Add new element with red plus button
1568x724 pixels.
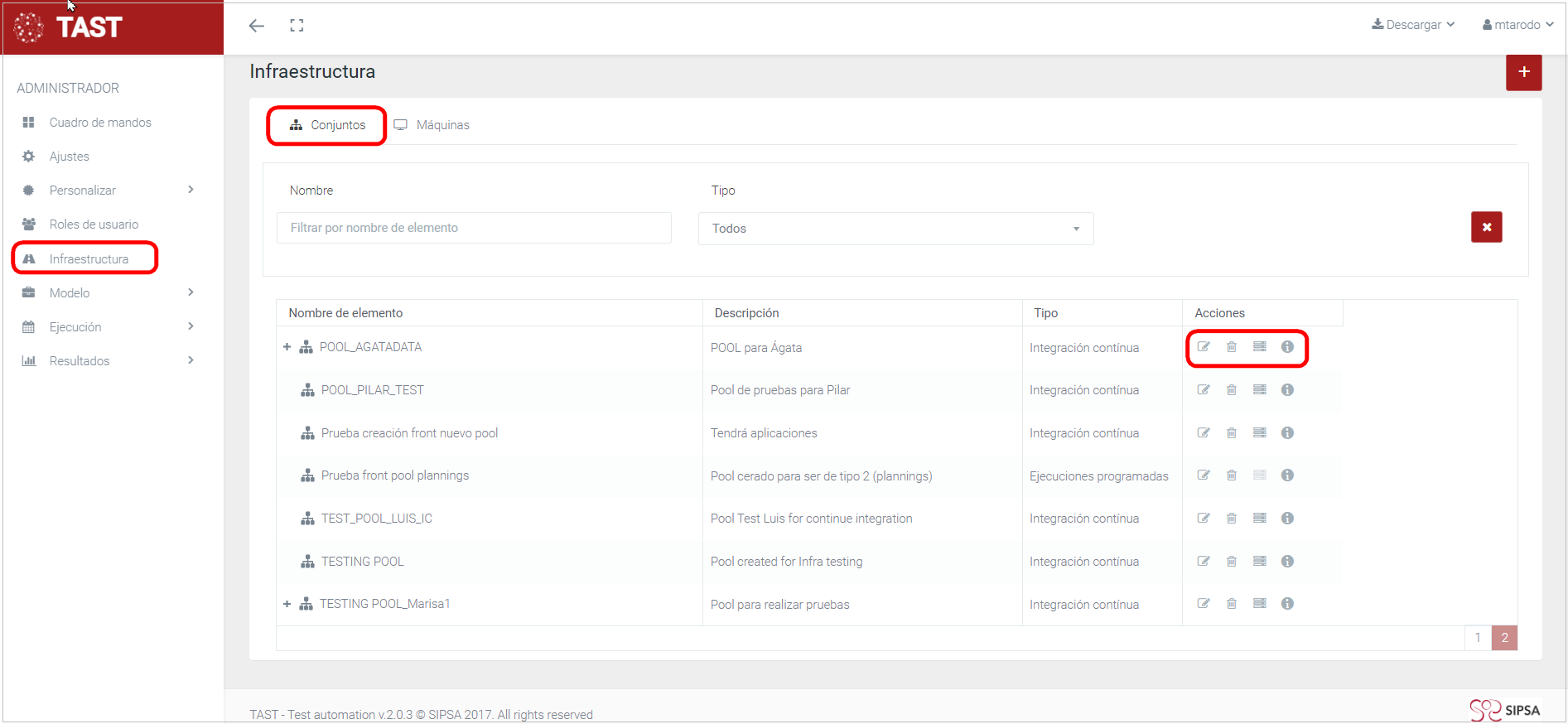point(1523,73)
